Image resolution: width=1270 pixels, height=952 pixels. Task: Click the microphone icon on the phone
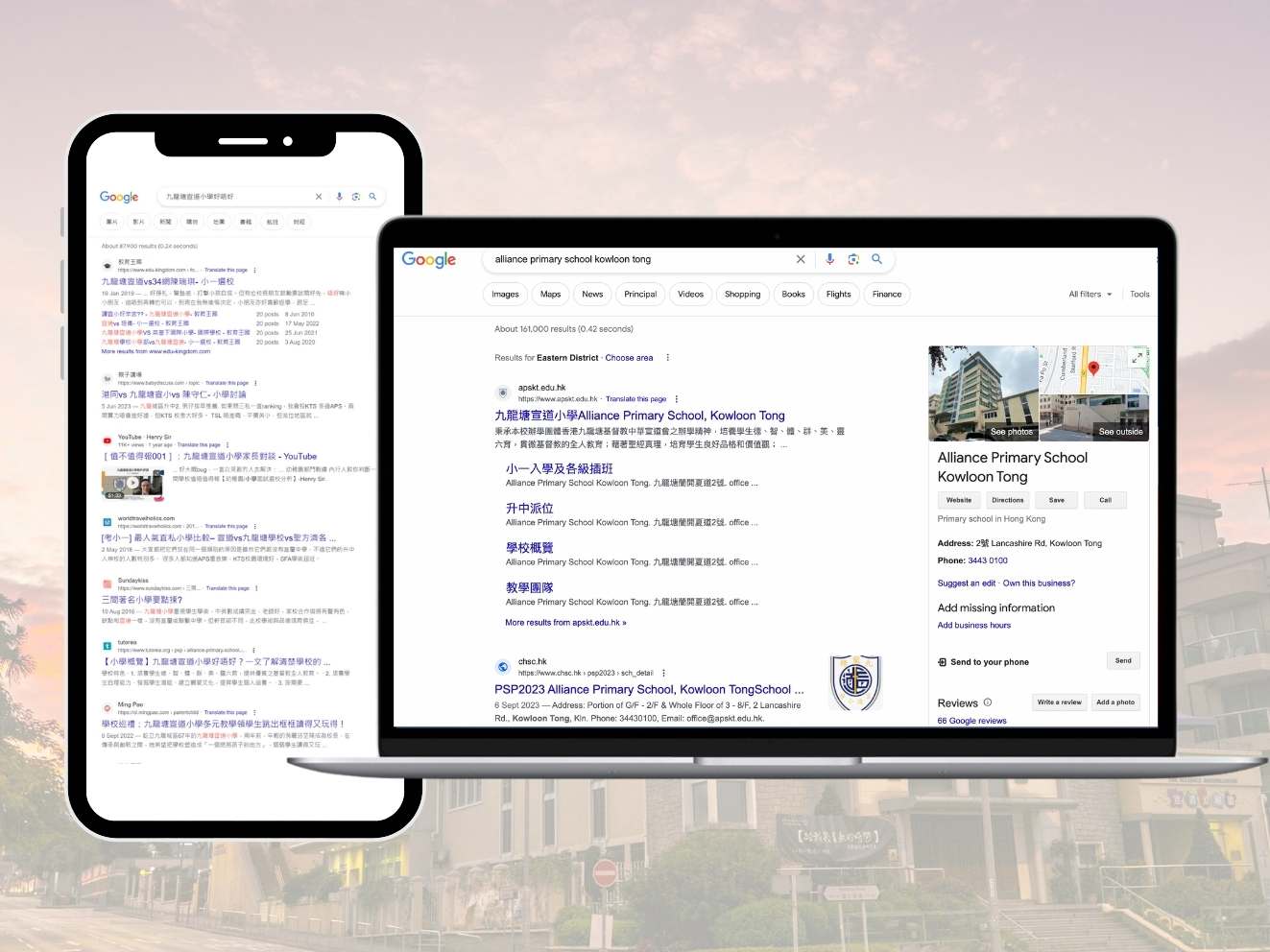pos(339,197)
